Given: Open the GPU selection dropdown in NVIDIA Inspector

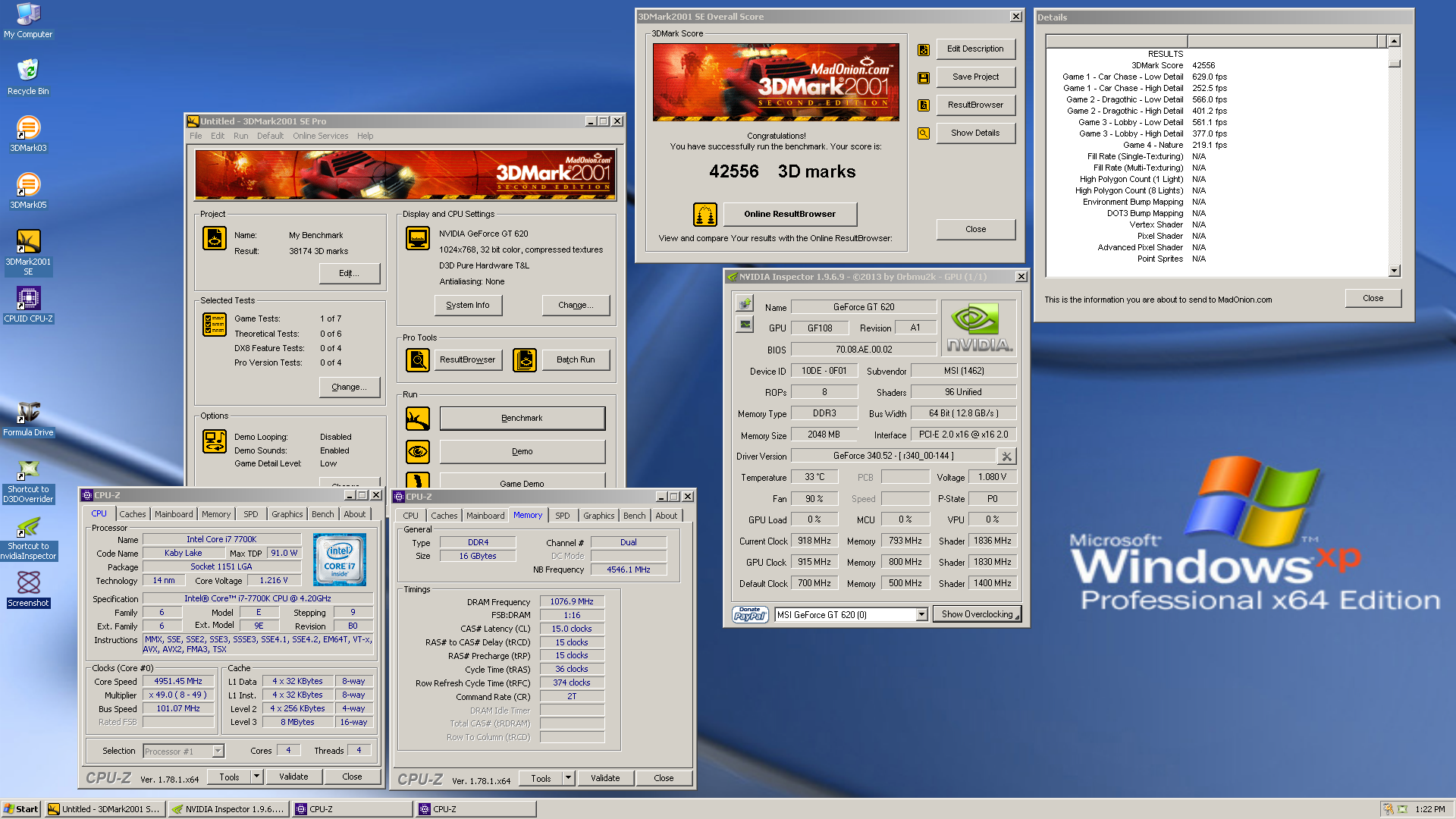Looking at the screenshot, I should (x=921, y=614).
